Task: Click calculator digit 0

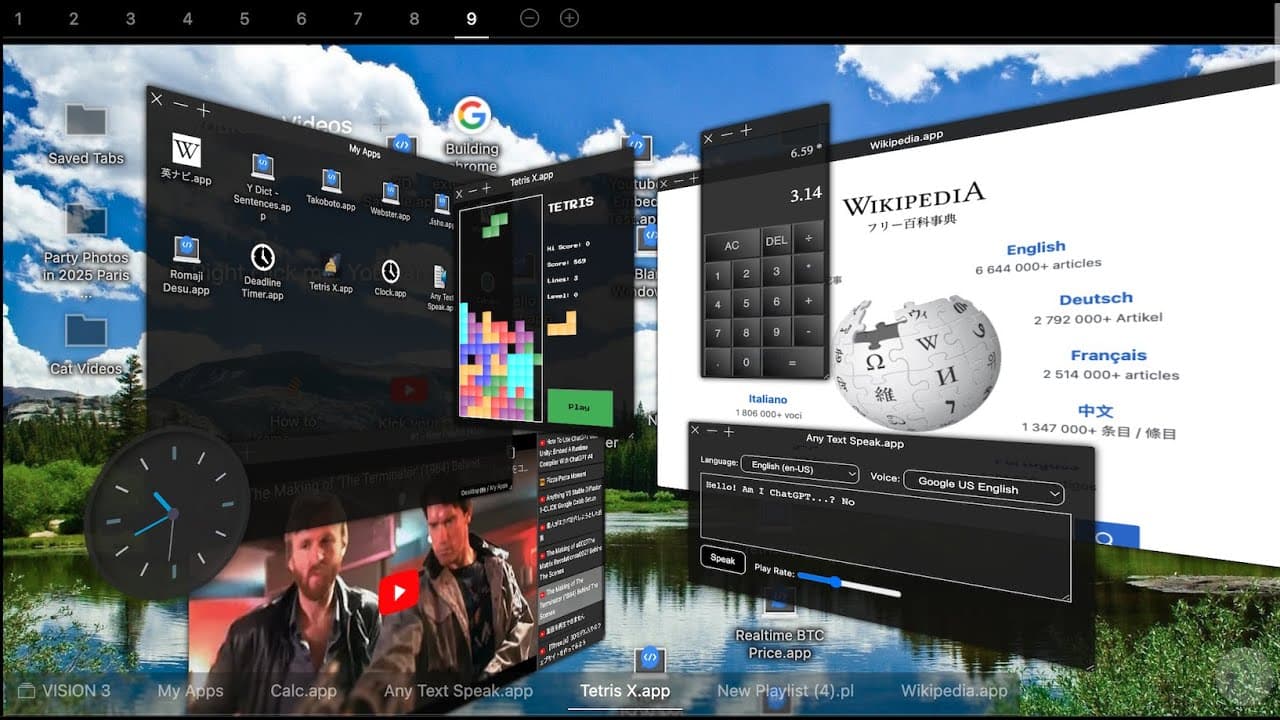Action: pyautogui.click(x=746, y=363)
